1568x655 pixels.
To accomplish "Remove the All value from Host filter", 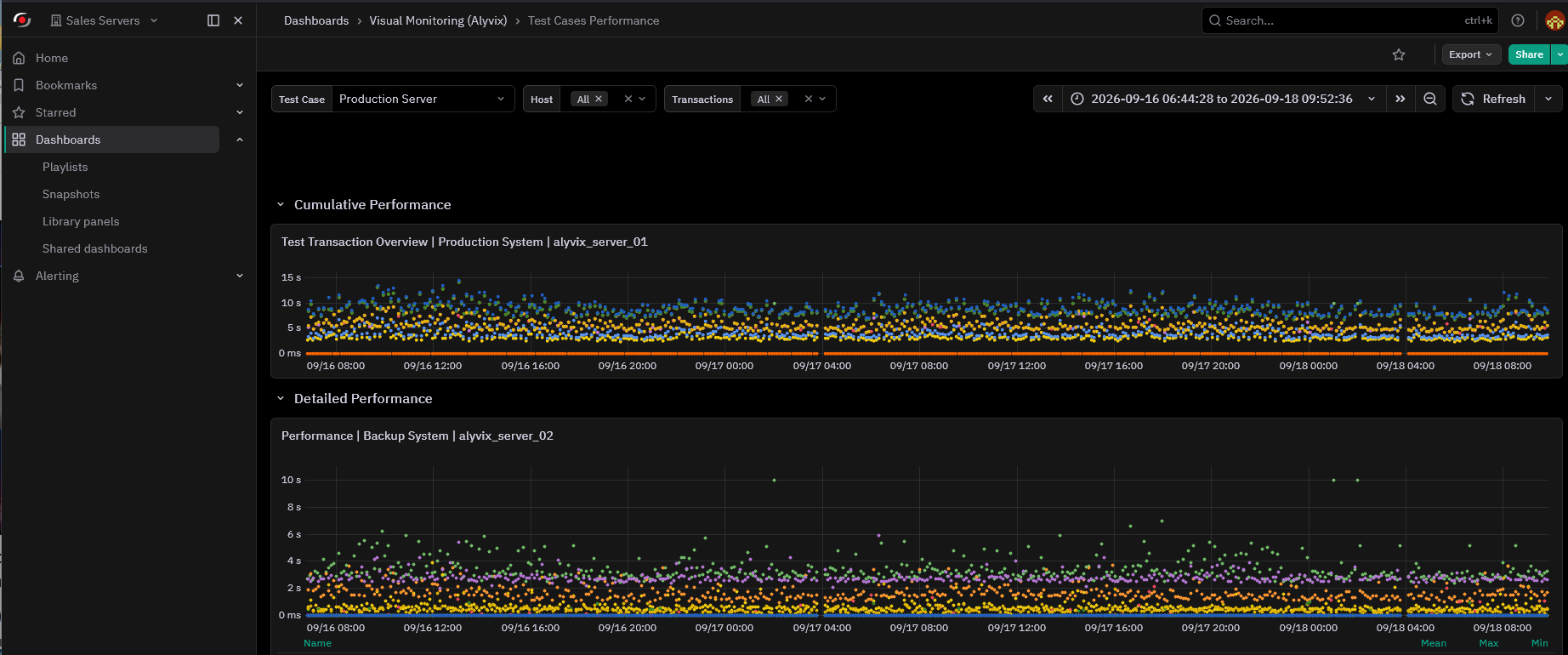I will (x=599, y=99).
